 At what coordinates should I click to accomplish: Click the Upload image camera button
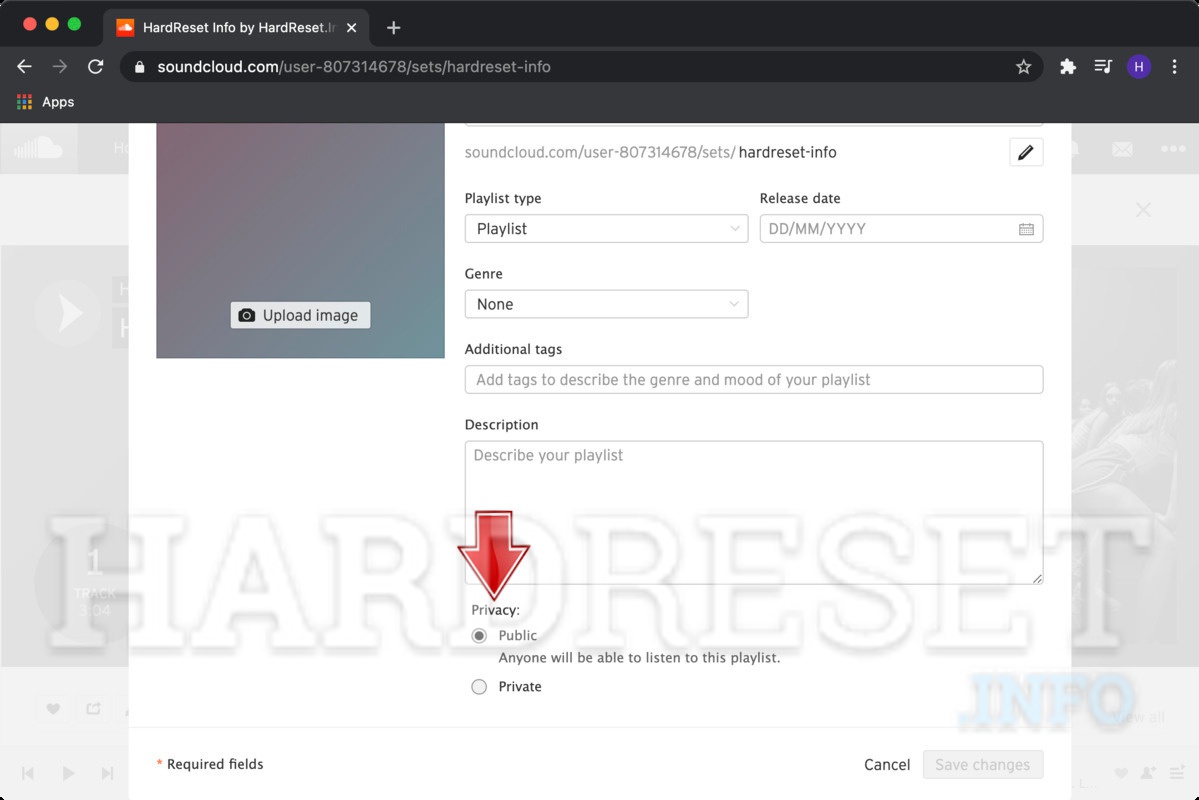point(300,314)
